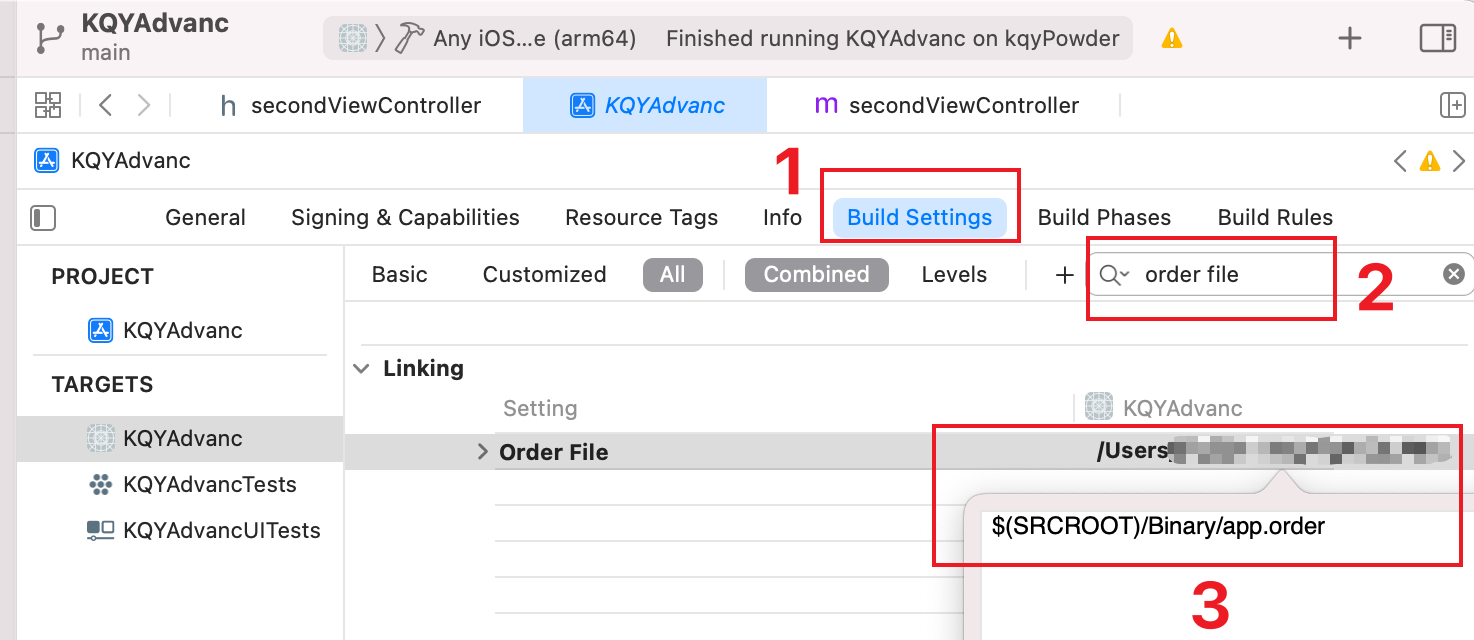Open the Build Phases tab
The width and height of the screenshot is (1474, 640).
1104,218
